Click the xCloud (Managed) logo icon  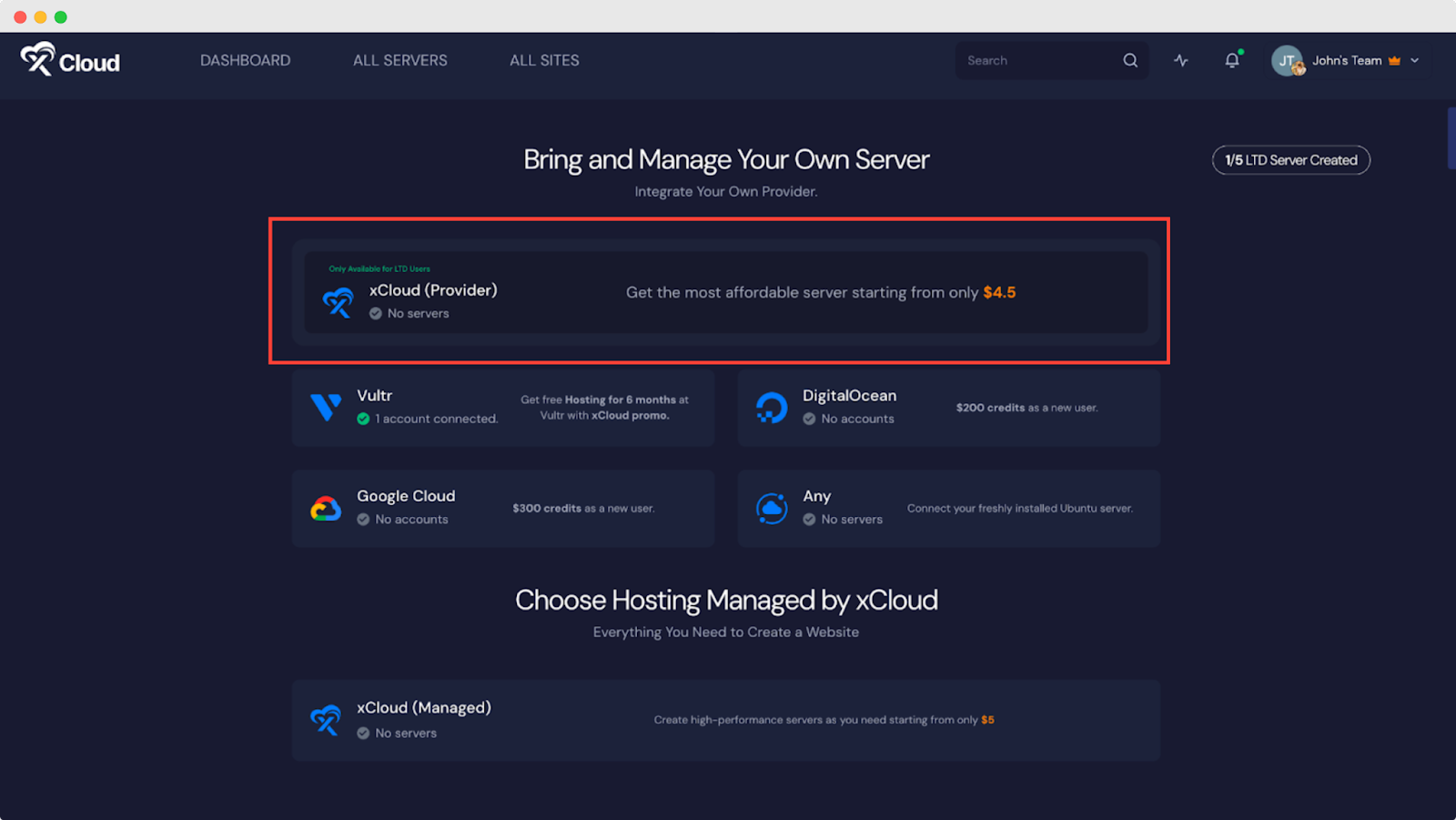(x=325, y=720)
